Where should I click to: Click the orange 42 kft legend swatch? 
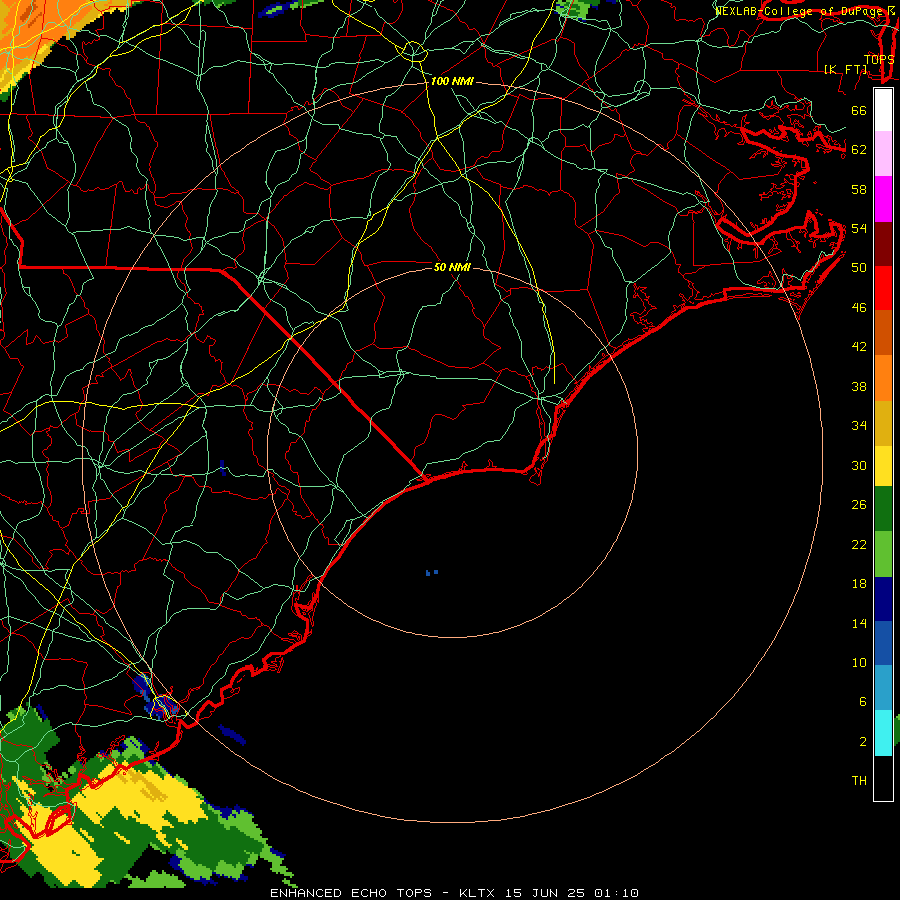click(883, 377)
